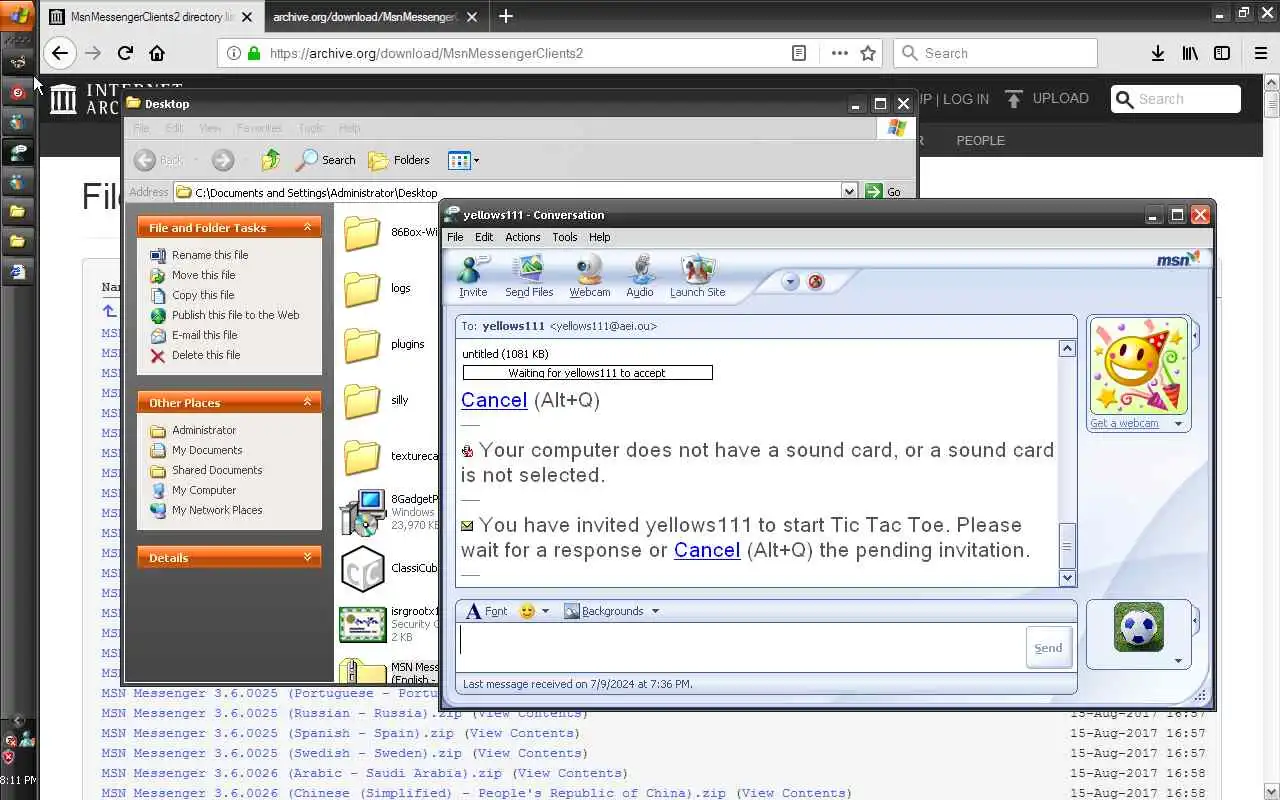
Task: Open the Font settings in message bar
Action: point(487,611)
